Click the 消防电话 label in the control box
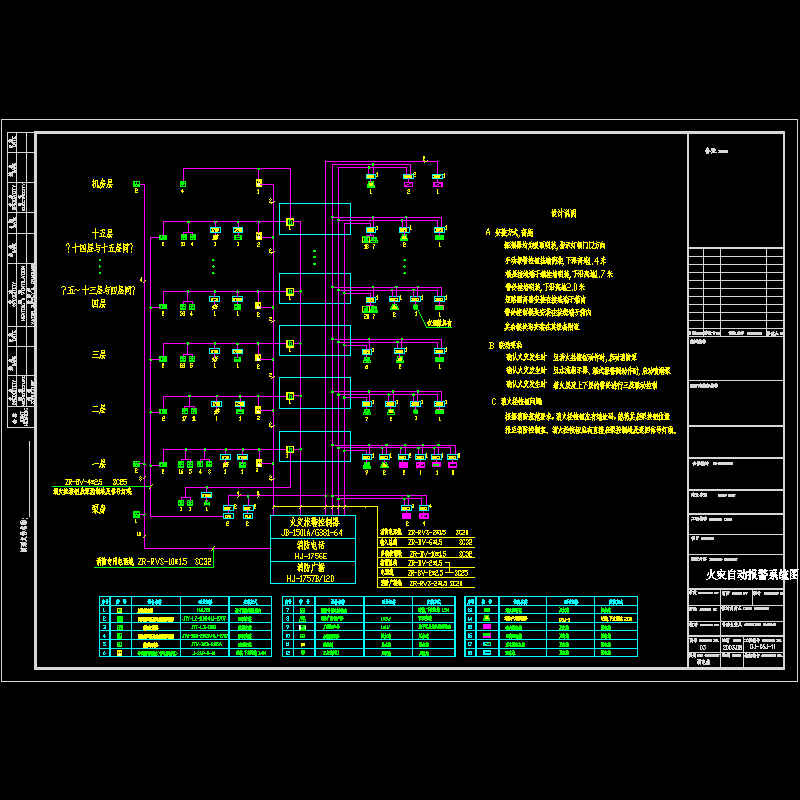This screenshot has width=800, height=800. [x=311, y=545]
